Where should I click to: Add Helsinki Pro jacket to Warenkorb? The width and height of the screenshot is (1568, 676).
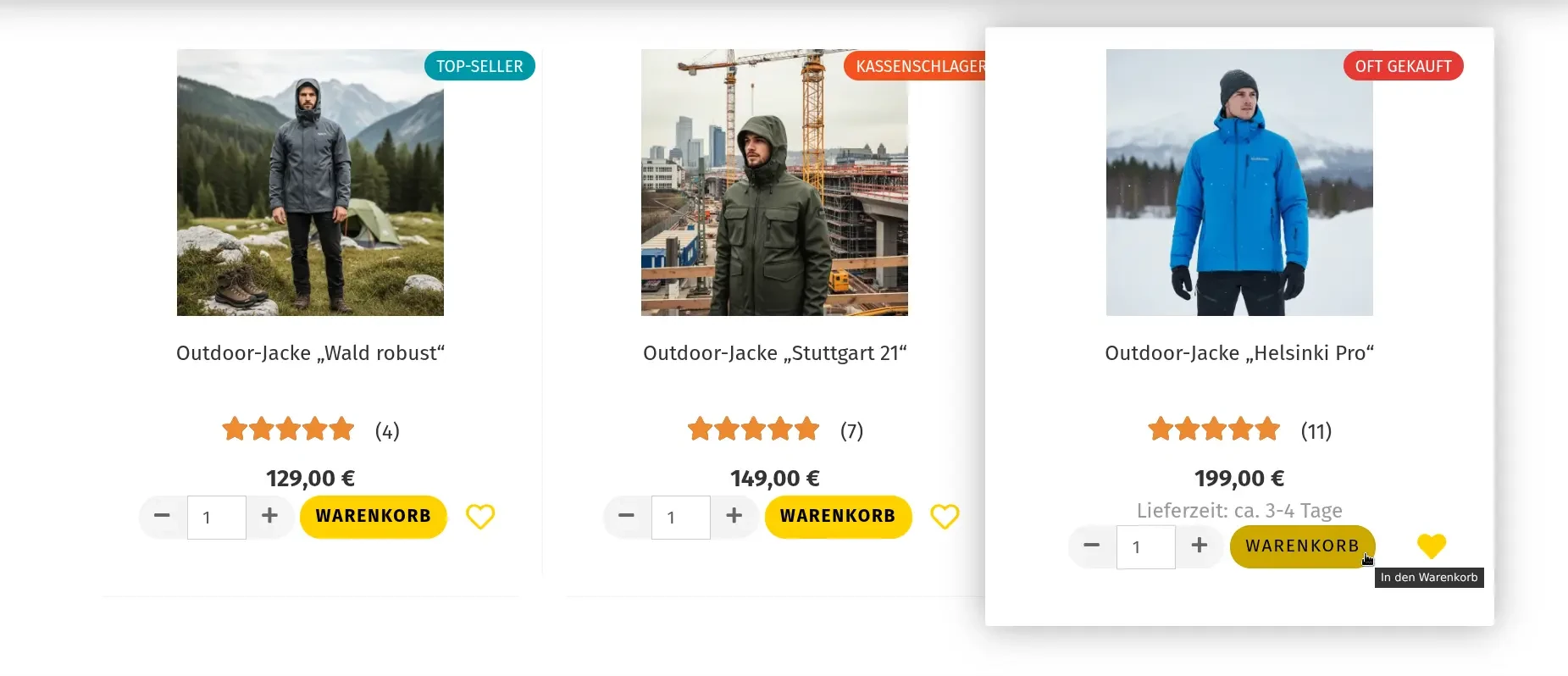(1303, 546)
